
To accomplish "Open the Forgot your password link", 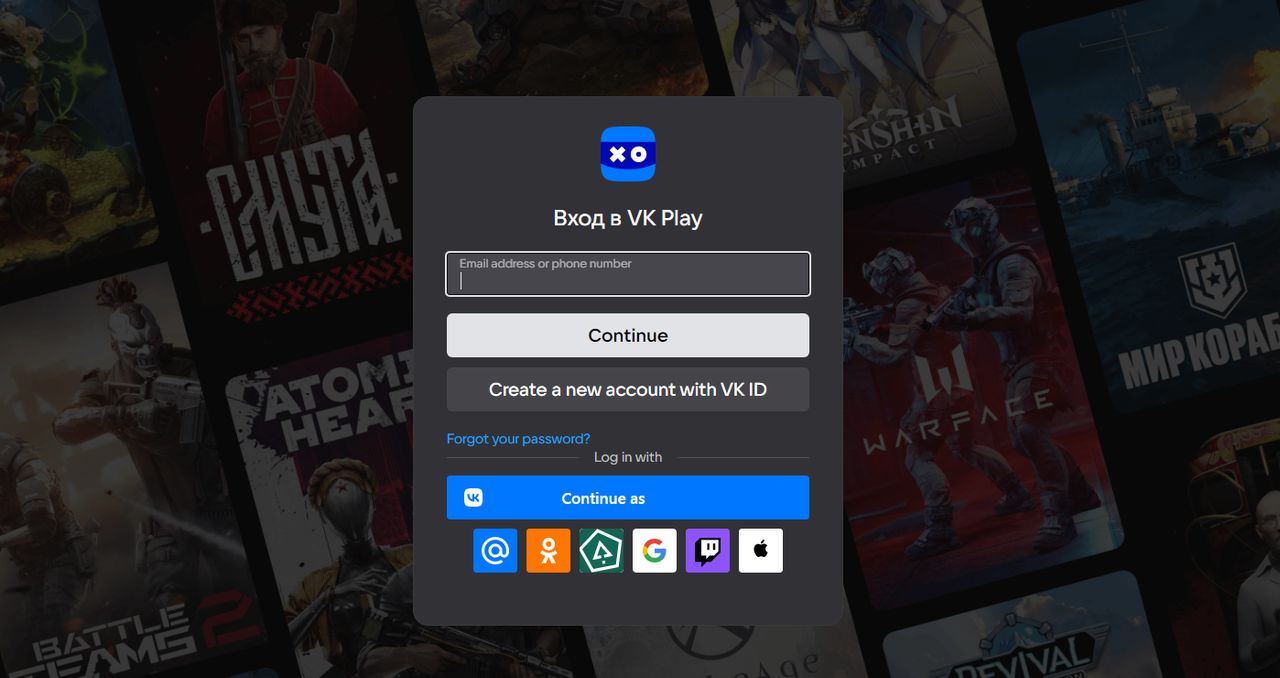I will [x=518, y=439].
